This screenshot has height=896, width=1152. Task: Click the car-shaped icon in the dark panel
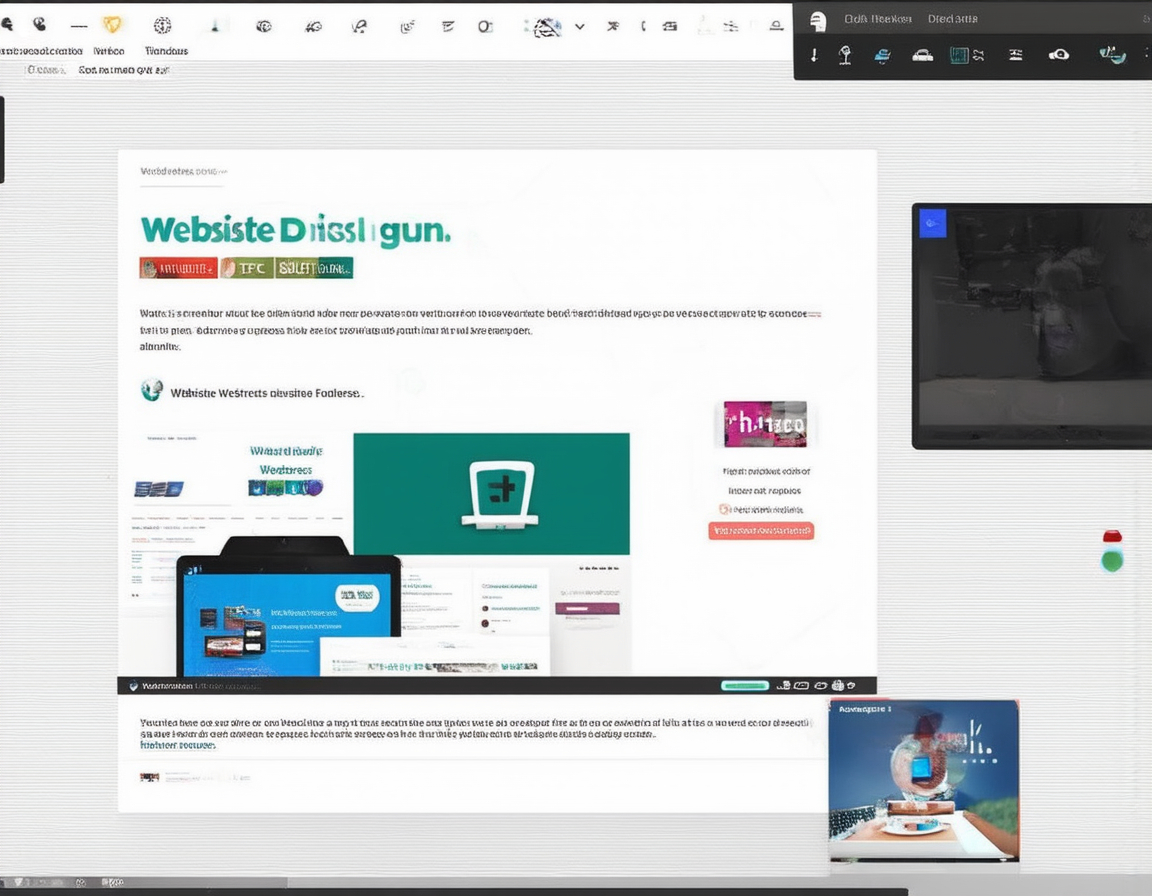coord(923,55)
